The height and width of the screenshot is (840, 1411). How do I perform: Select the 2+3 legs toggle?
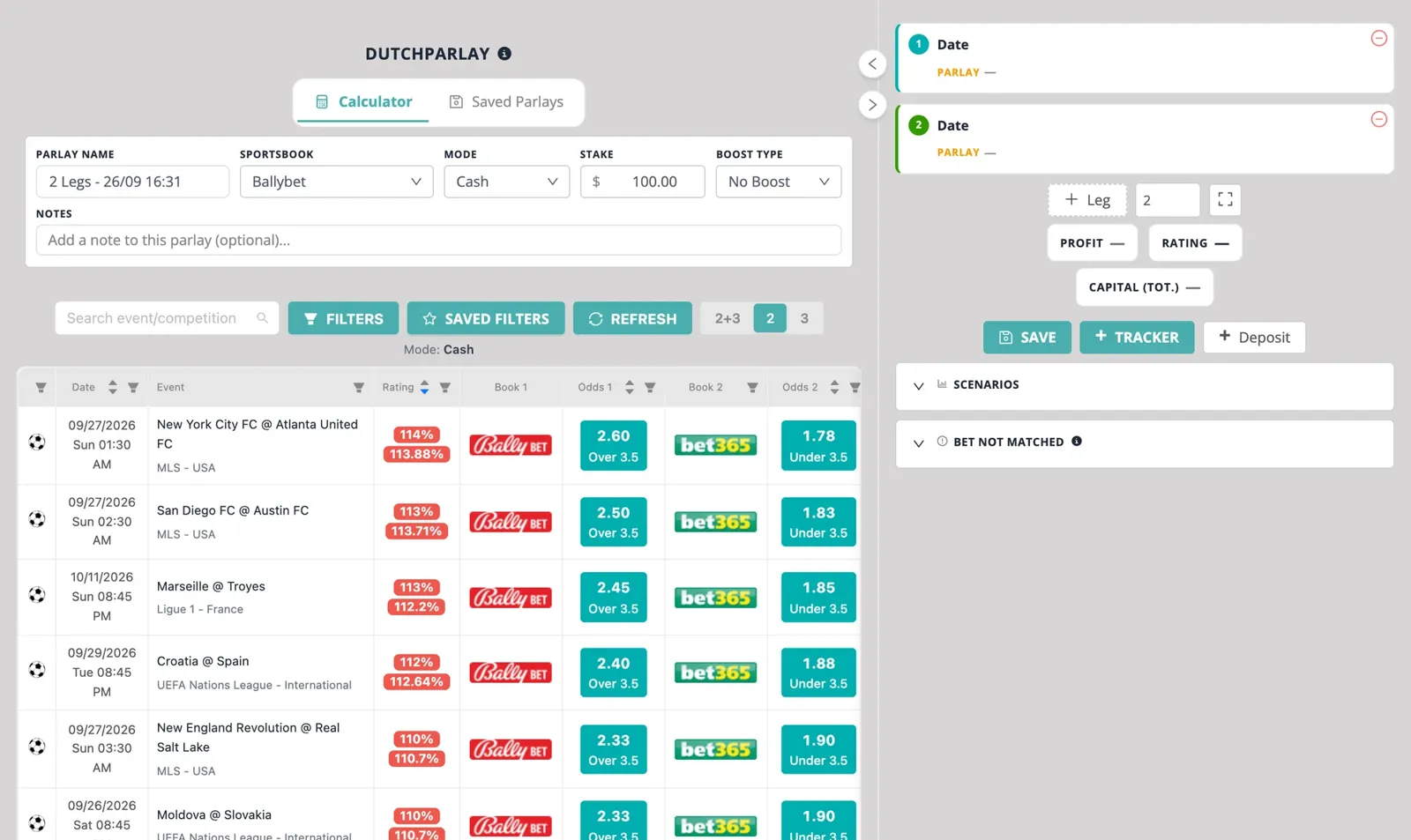tap(728, 318)
